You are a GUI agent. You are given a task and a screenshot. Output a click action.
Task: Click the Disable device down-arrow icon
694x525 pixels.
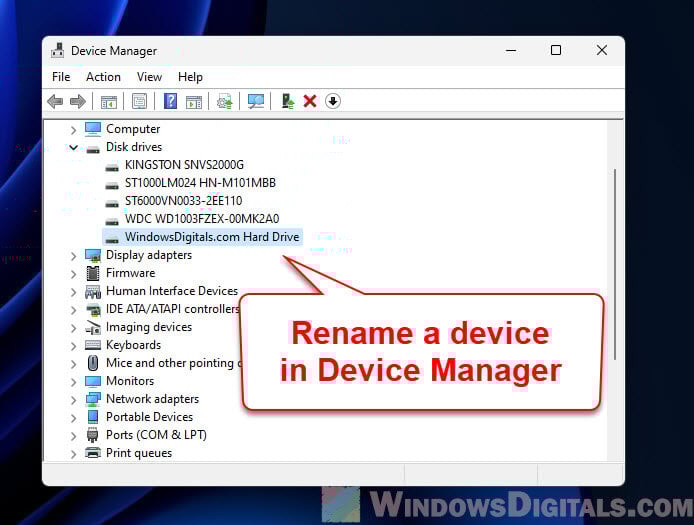(x=333, y=101)
